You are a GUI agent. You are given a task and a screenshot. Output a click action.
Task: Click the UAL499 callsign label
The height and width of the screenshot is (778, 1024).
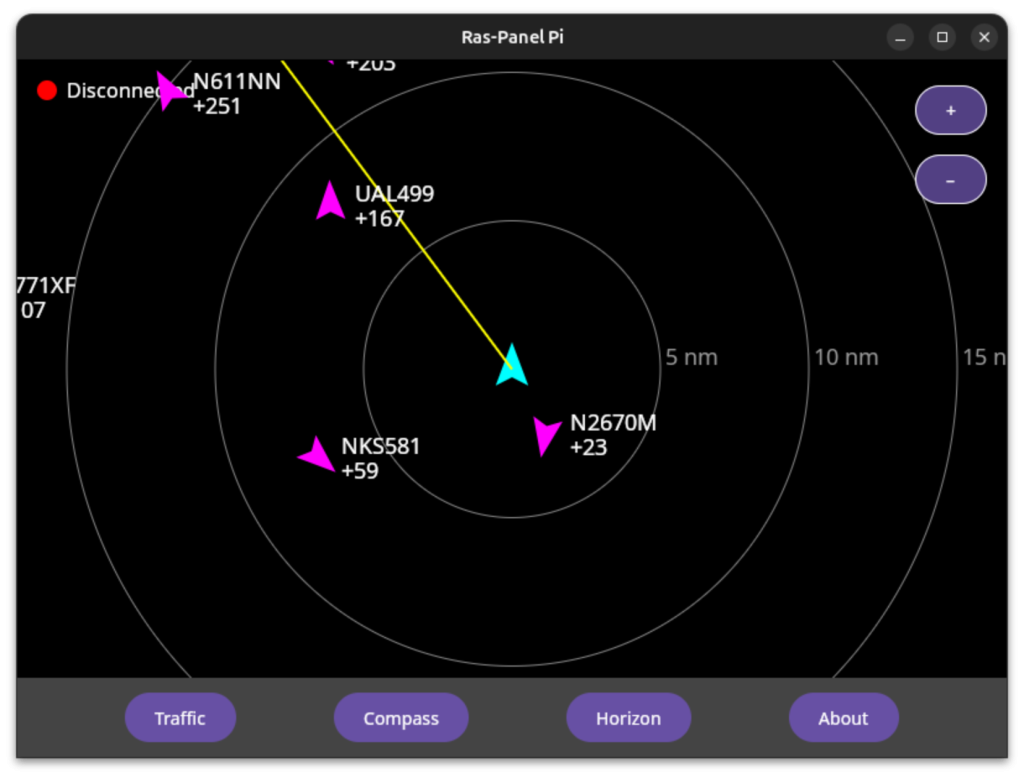pos(394,194)
